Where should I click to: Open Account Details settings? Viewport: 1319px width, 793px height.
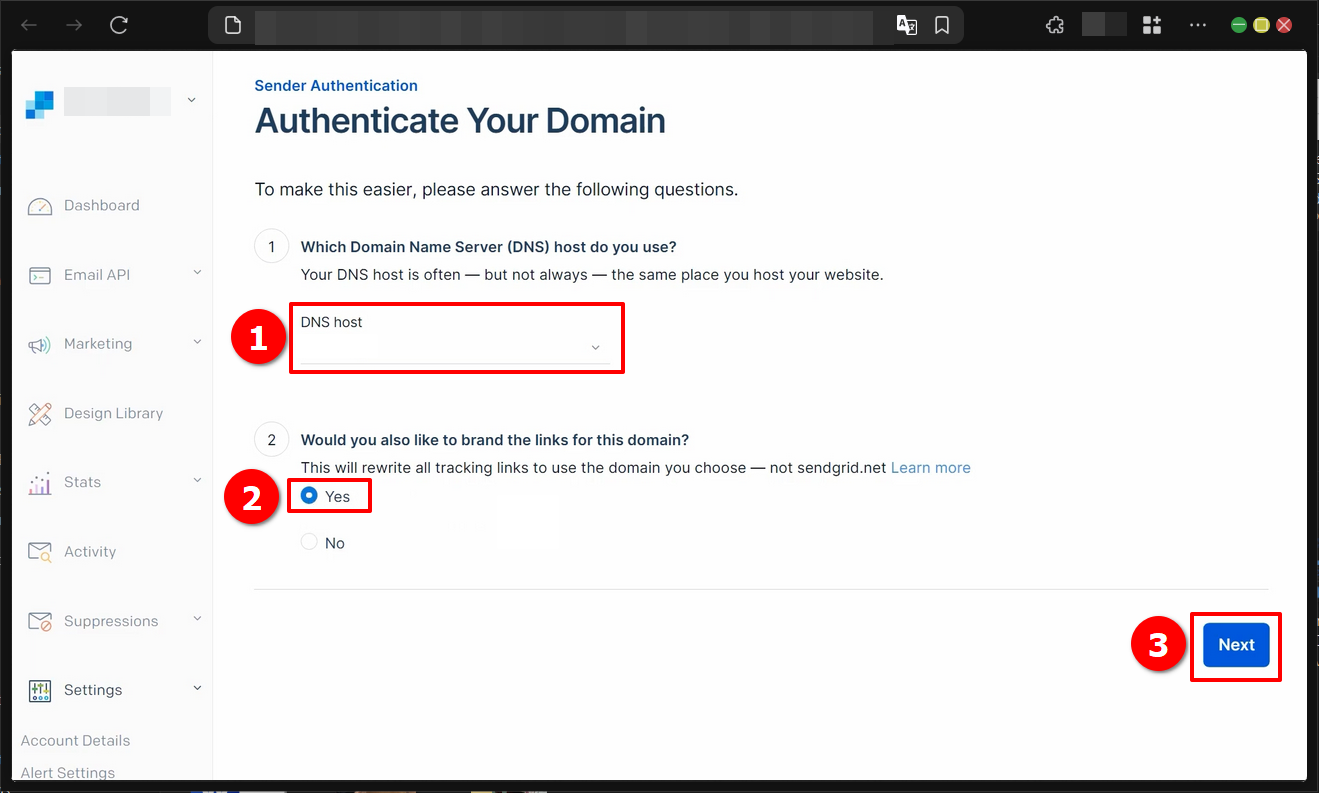coord(75,740)
